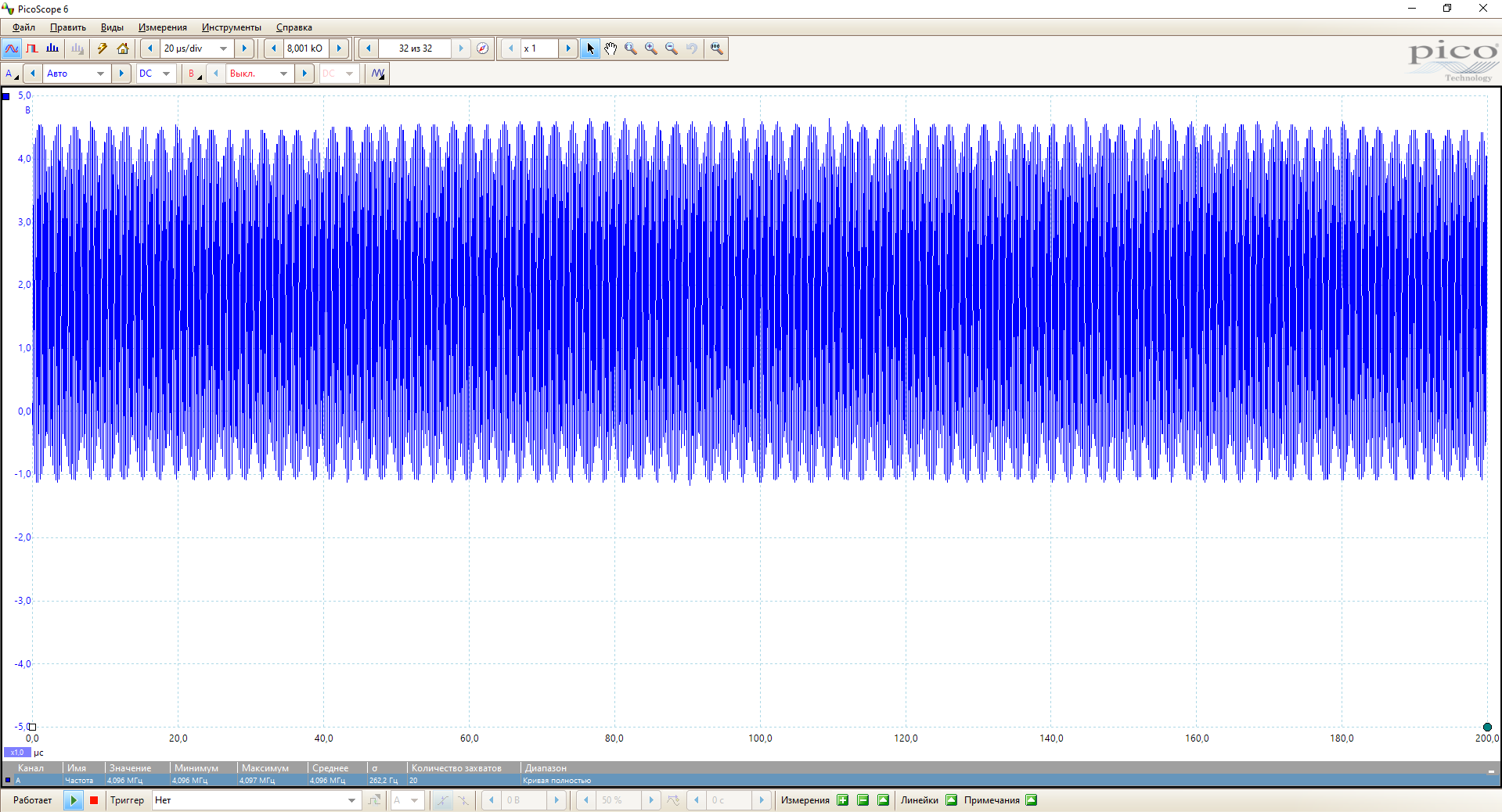
Task: Click the 32 из 32 buffer number field
Action: 416,49
